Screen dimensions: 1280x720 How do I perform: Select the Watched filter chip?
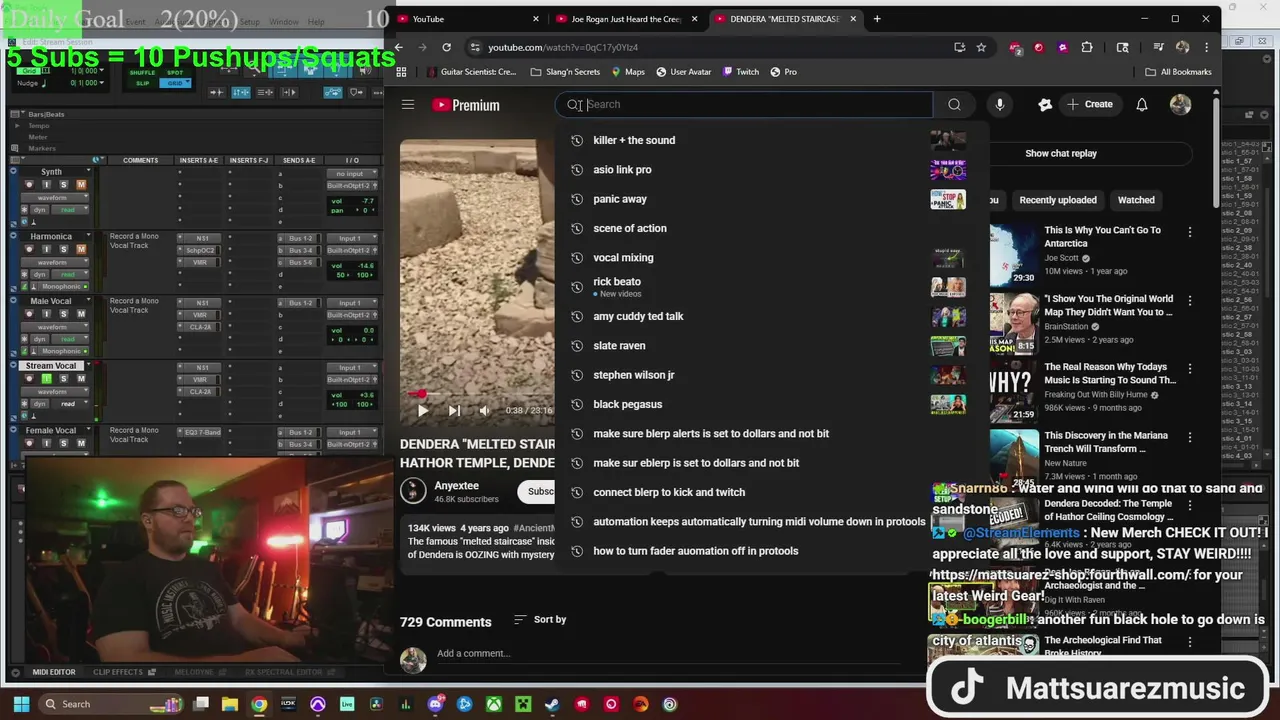(x=1136, y=200)
